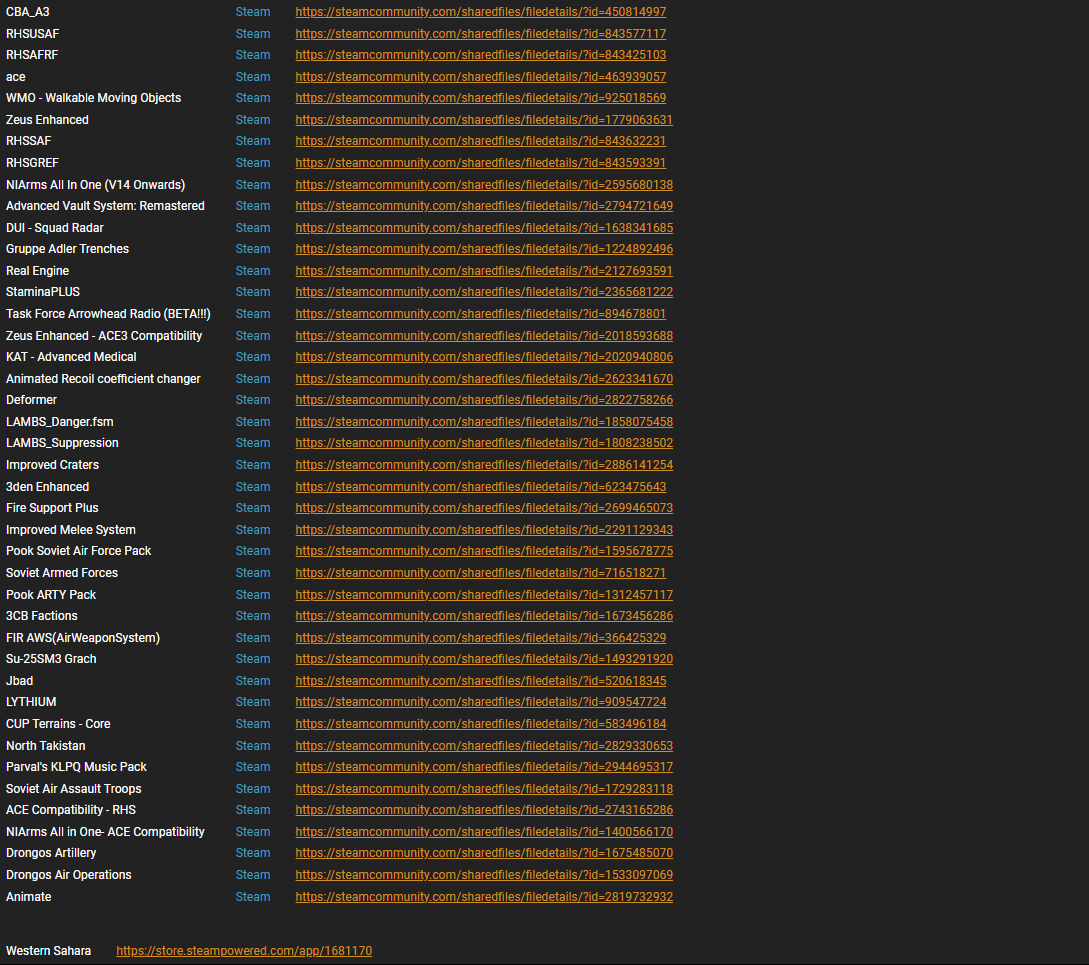The height and width of the screenshot is (965, 1089).
Task: Select the 'Western Sahara' label
Action: [49, 951]
